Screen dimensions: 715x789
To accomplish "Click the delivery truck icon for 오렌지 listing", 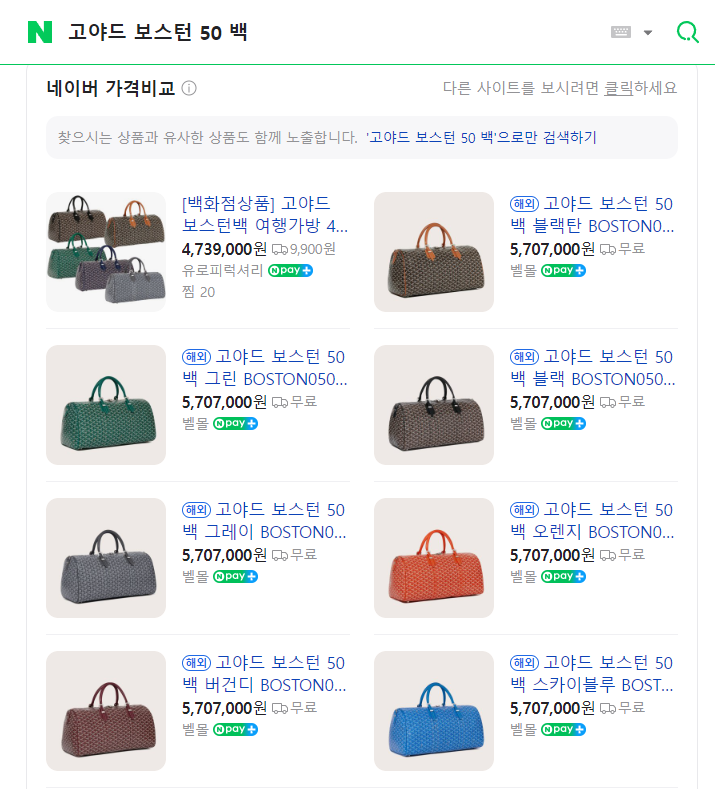I will 608,555.
